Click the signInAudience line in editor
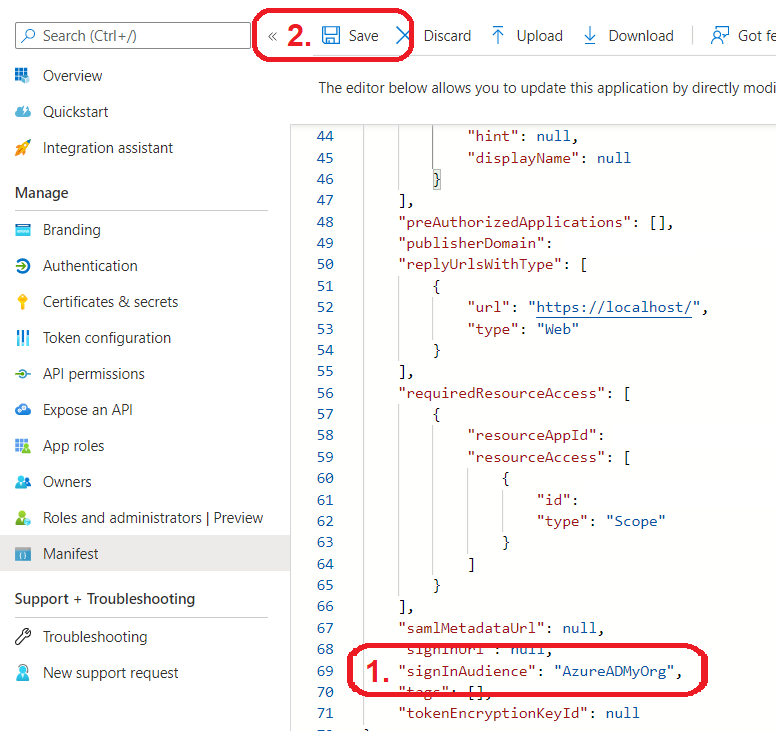779x731 pixels. tap(540, 671)
